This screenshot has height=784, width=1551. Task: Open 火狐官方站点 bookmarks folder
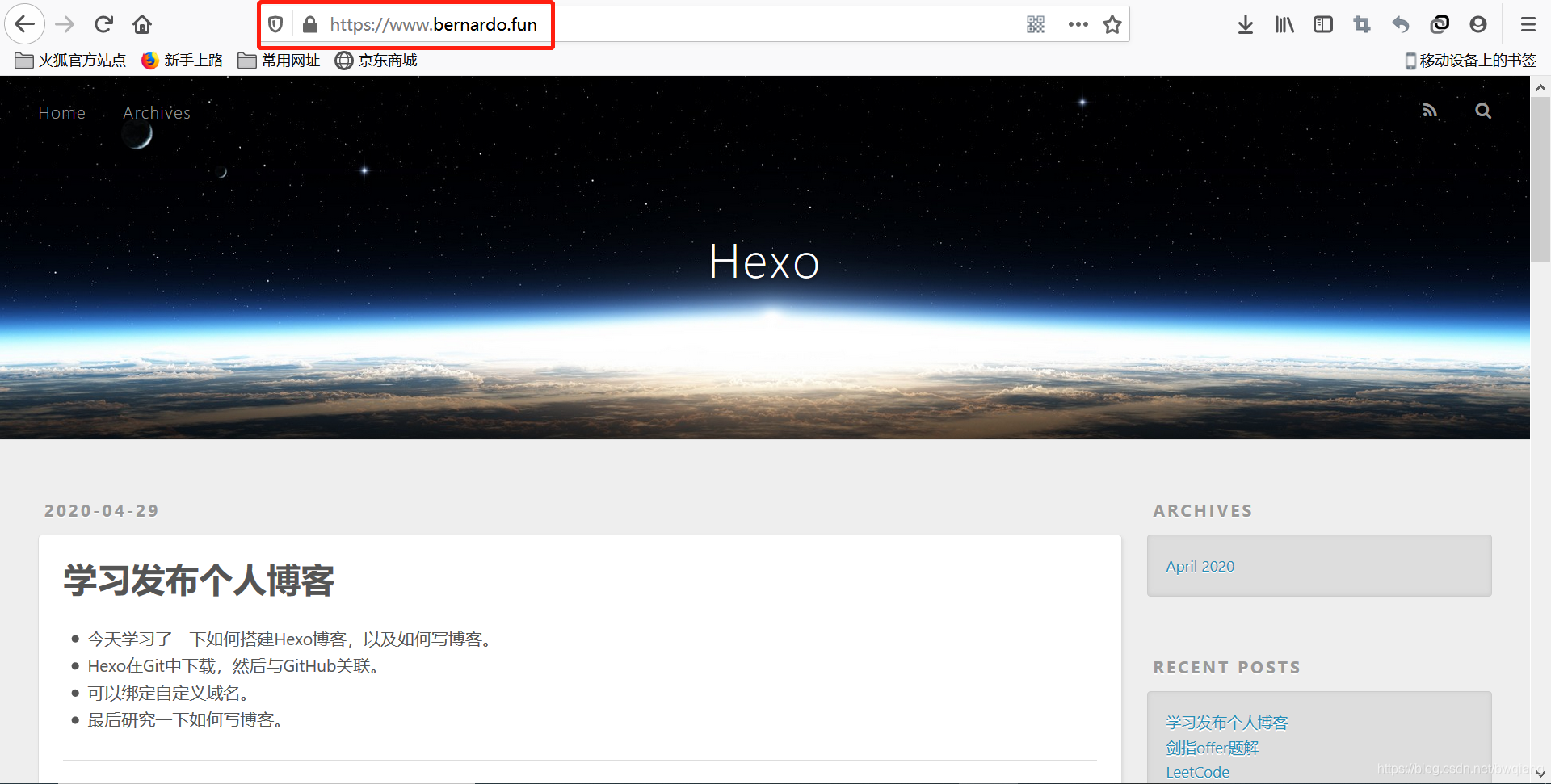(70, 61)
